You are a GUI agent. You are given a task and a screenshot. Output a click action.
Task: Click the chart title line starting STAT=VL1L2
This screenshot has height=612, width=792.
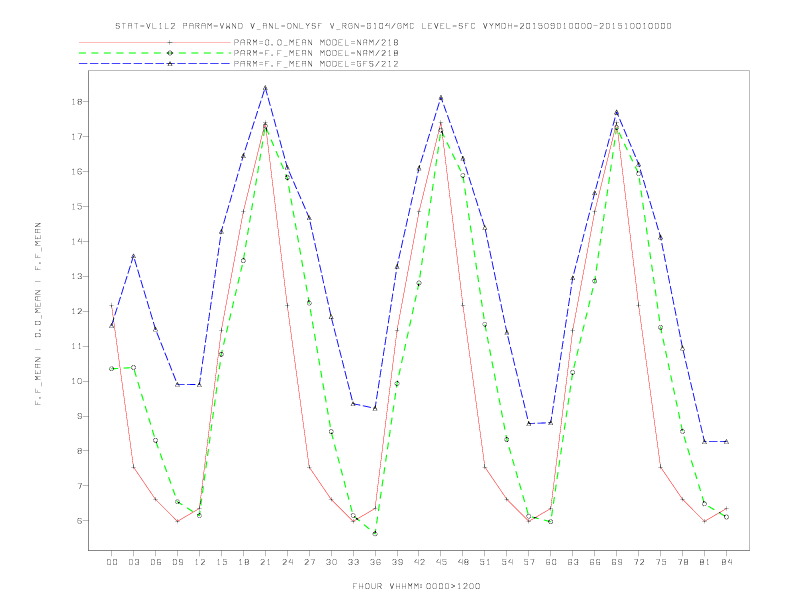[393, 26]
